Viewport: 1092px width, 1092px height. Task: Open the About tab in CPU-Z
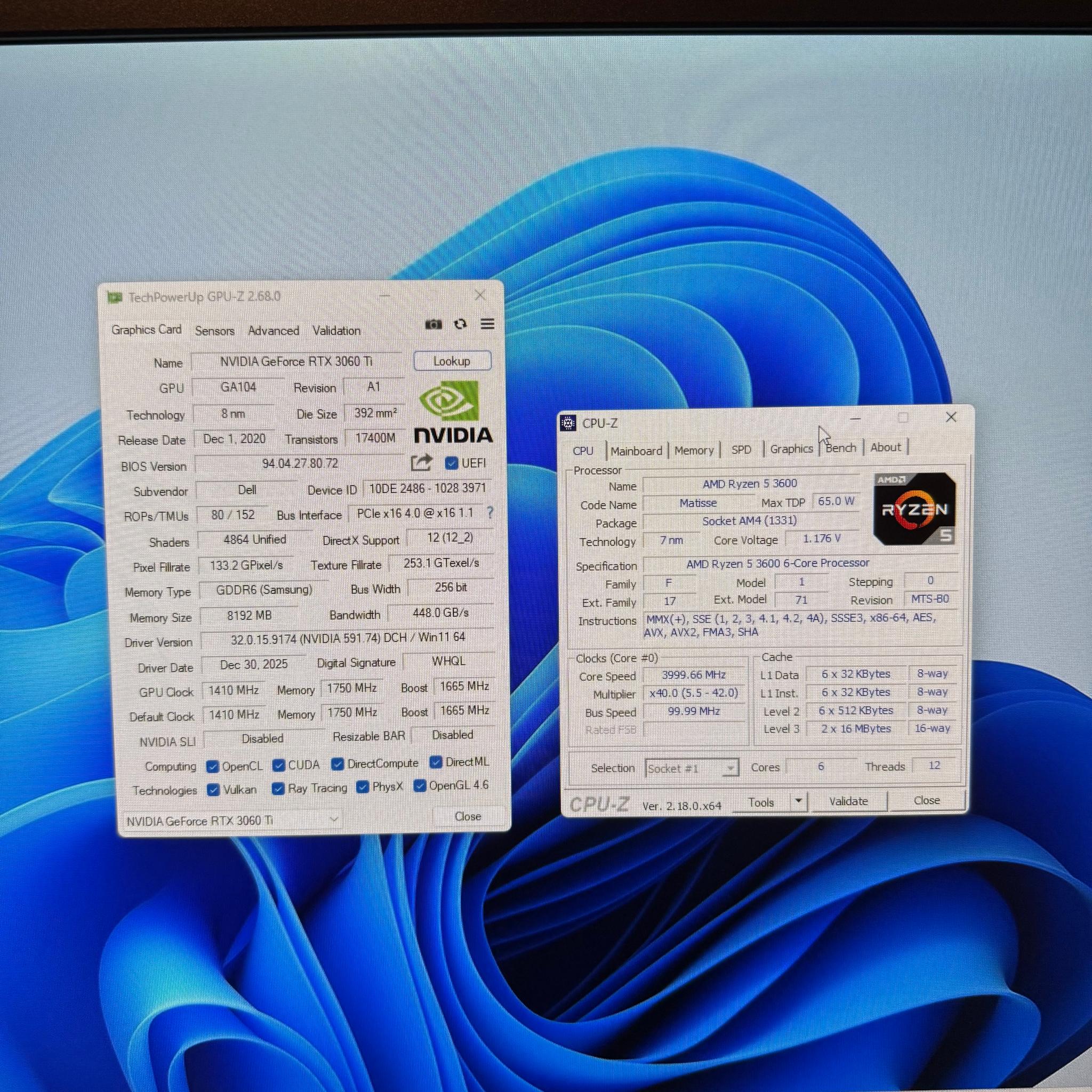coord(885,448)
